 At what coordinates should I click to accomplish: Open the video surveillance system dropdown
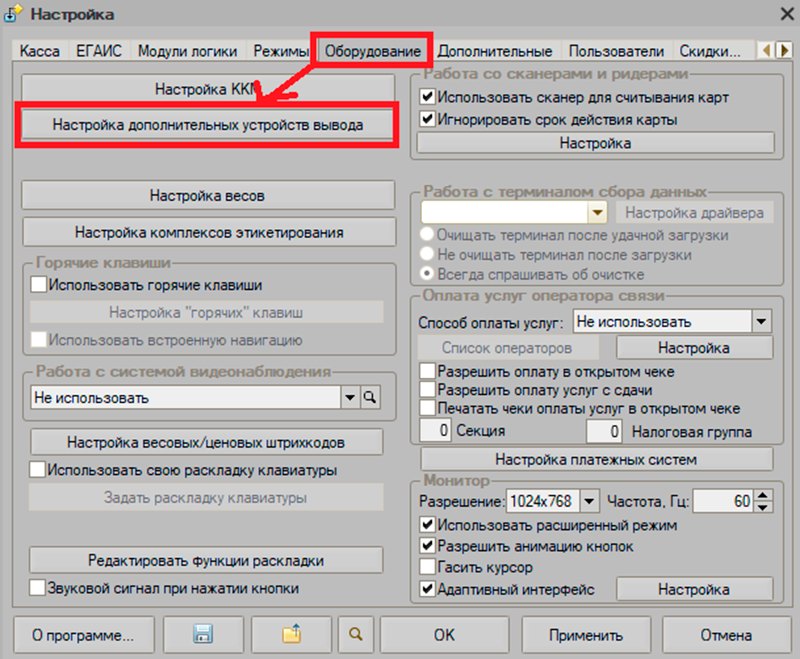pyautogui.click(x=350, y=397)
